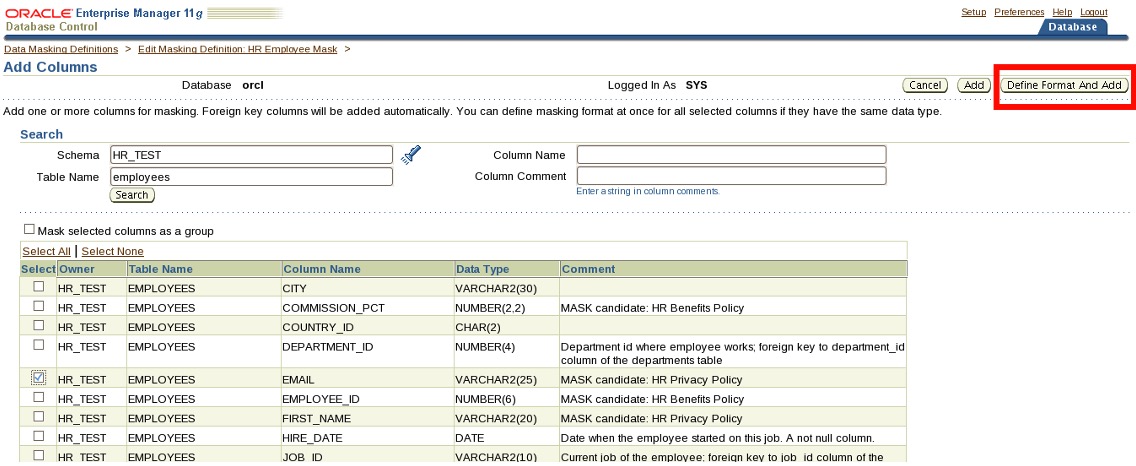Click the Add button
This screenshot has width=1136, height=466.
pyautogui.click(x=974, y=86)
